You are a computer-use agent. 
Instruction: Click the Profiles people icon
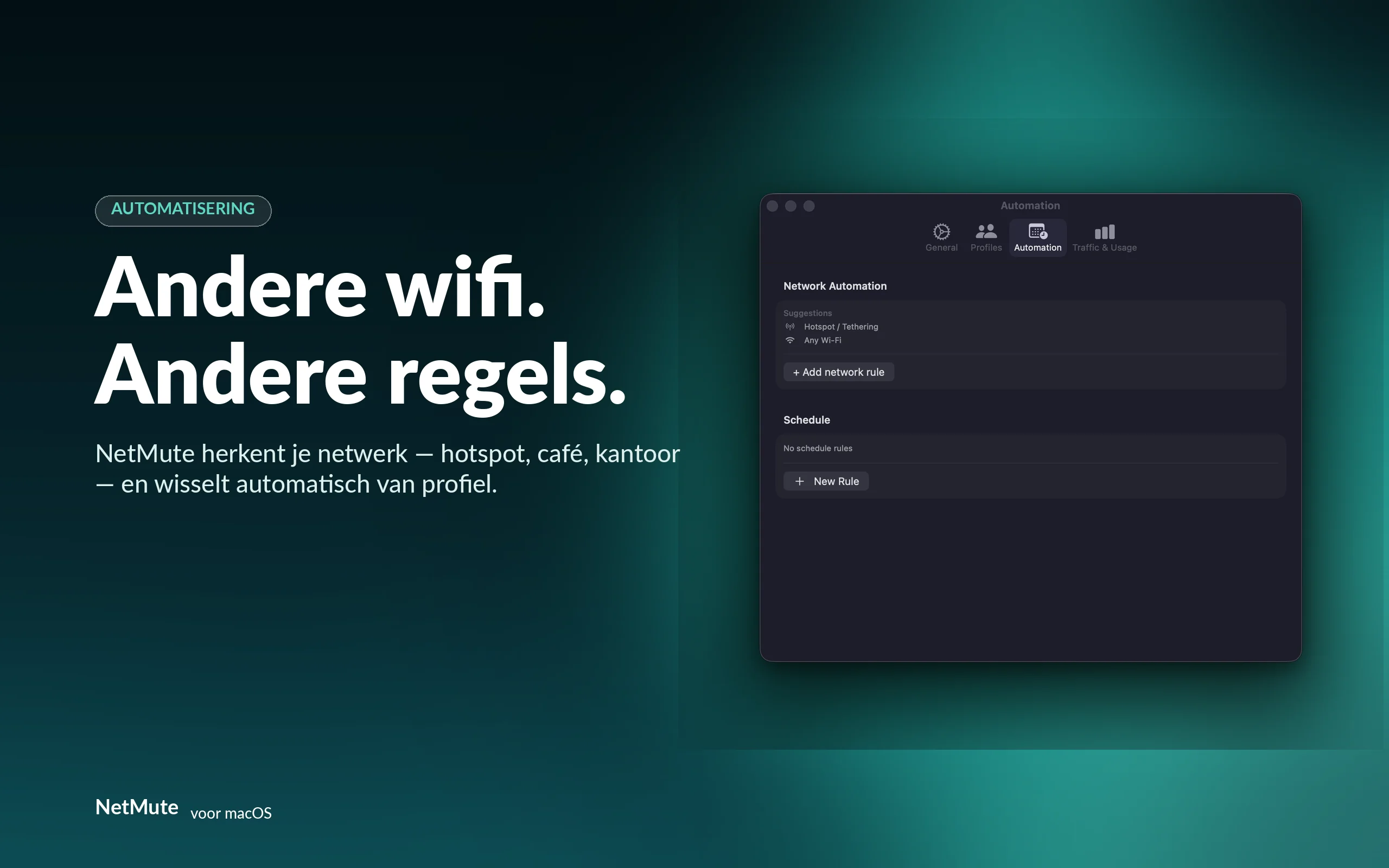point(986,231)
